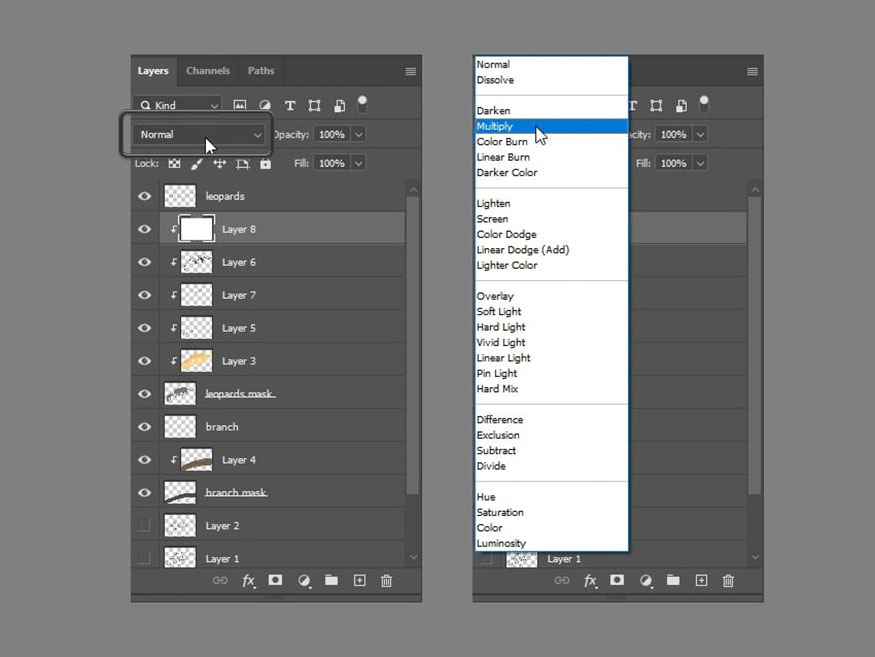
Task: Click scroll up arrow in left layers list
Action: tap(414, 190)
